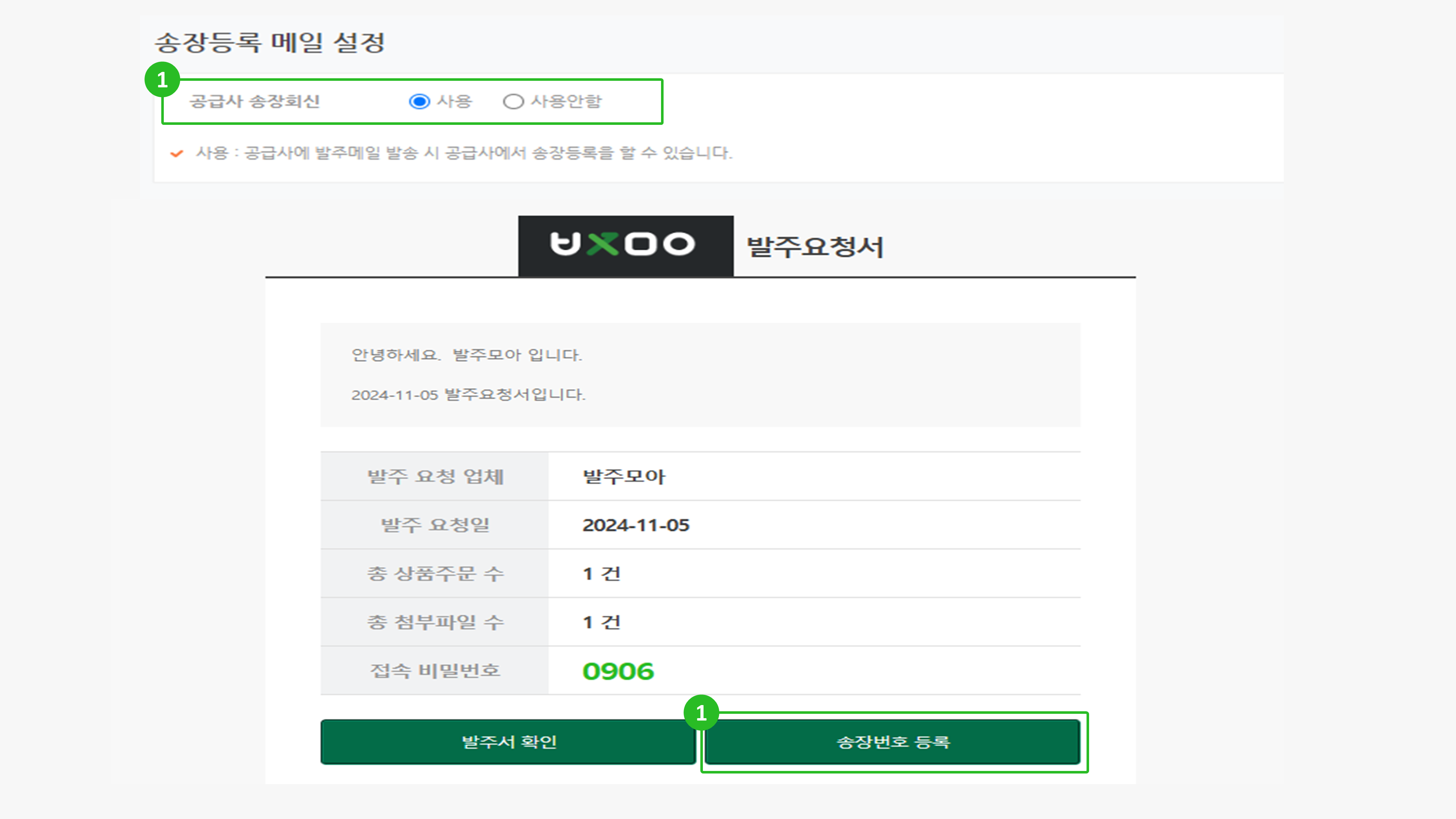Image resolution: width=1456 pixels, height=819 pixels.
Task: Click the green badge beside 송장번호 등록
Action: (701, 713)
